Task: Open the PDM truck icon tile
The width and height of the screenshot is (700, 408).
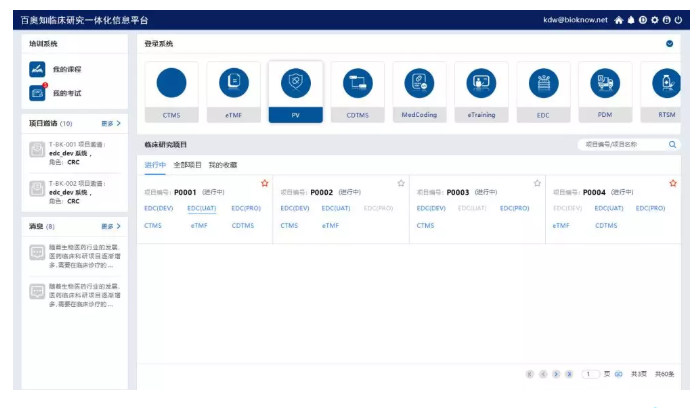Action: (x=605, y=84)
